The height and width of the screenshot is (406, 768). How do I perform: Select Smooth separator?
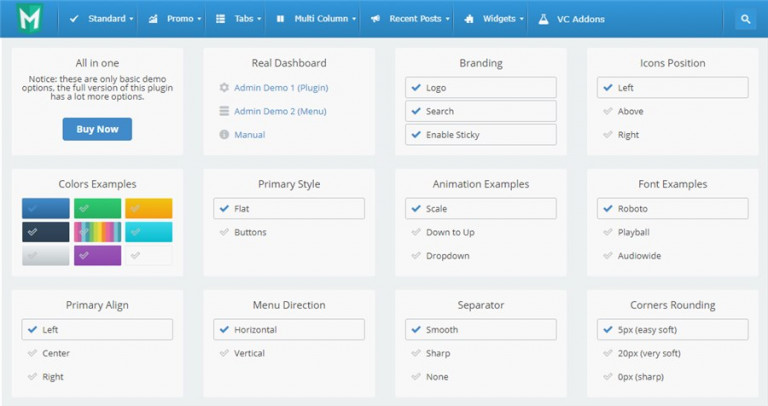coord(480,329)
